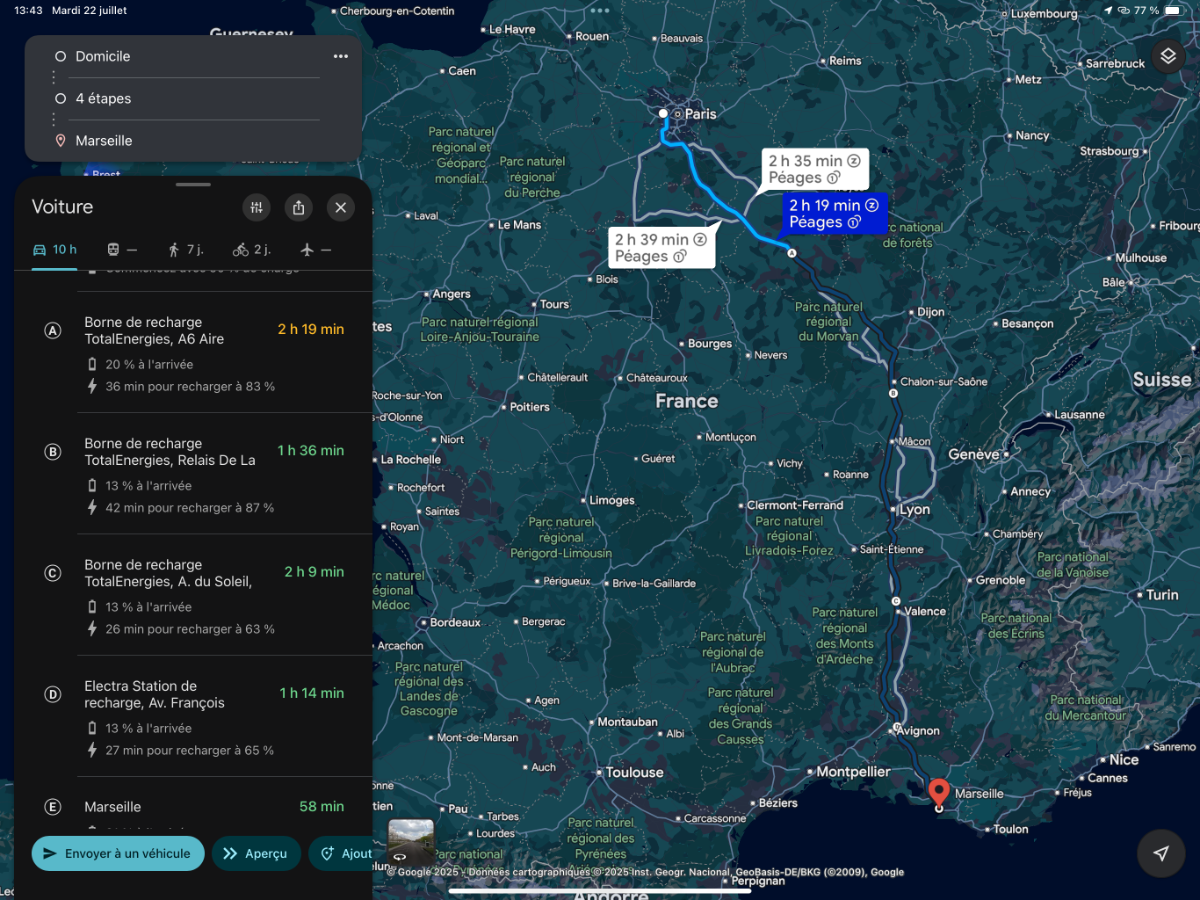The image size is (1200, 900).
Task: Open step A TotalEnergies A6 Aire charging stop
Action: pos(194,353)
